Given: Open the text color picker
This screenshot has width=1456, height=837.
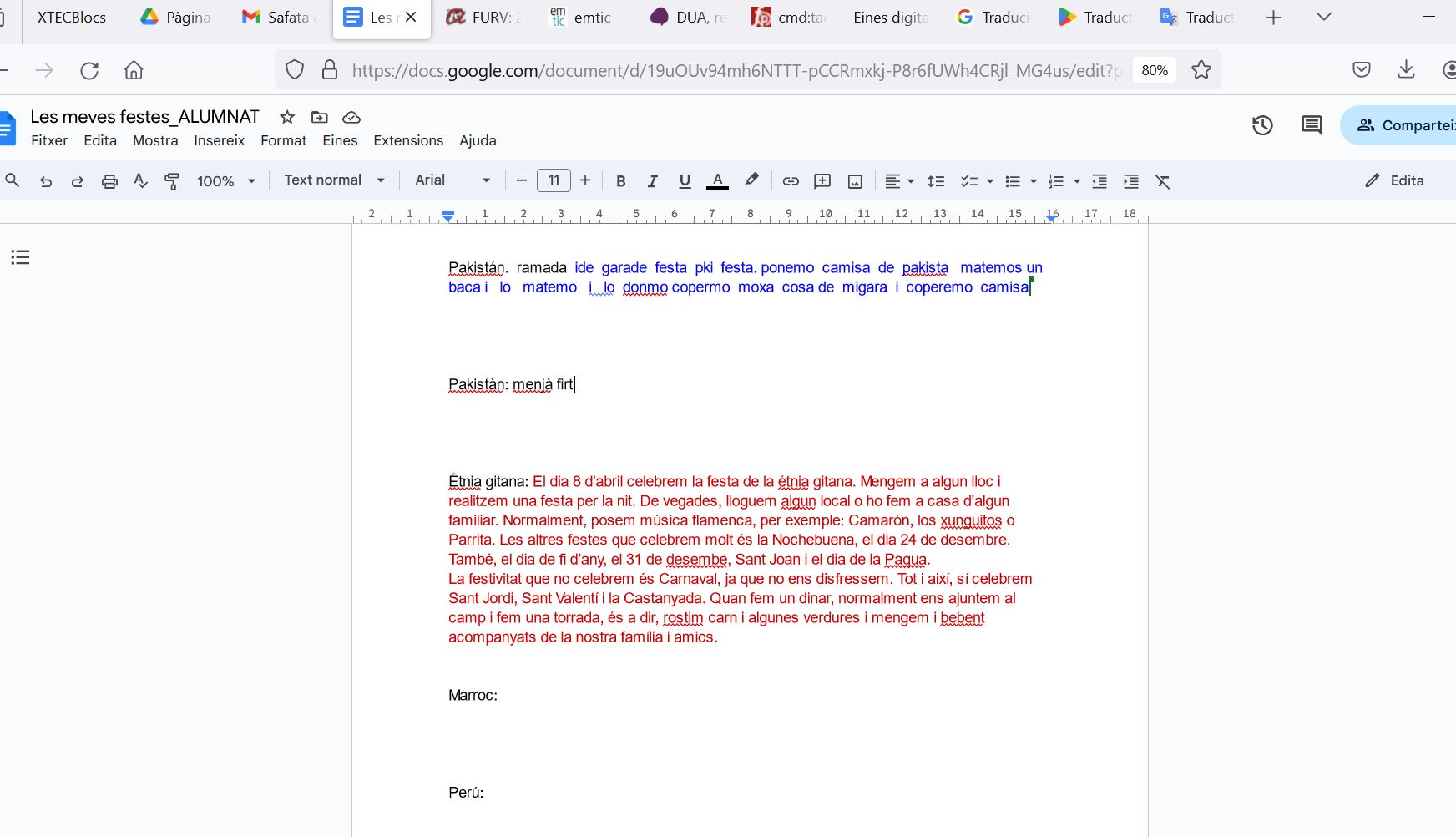Looking at the screenshot, I should 717,181.
